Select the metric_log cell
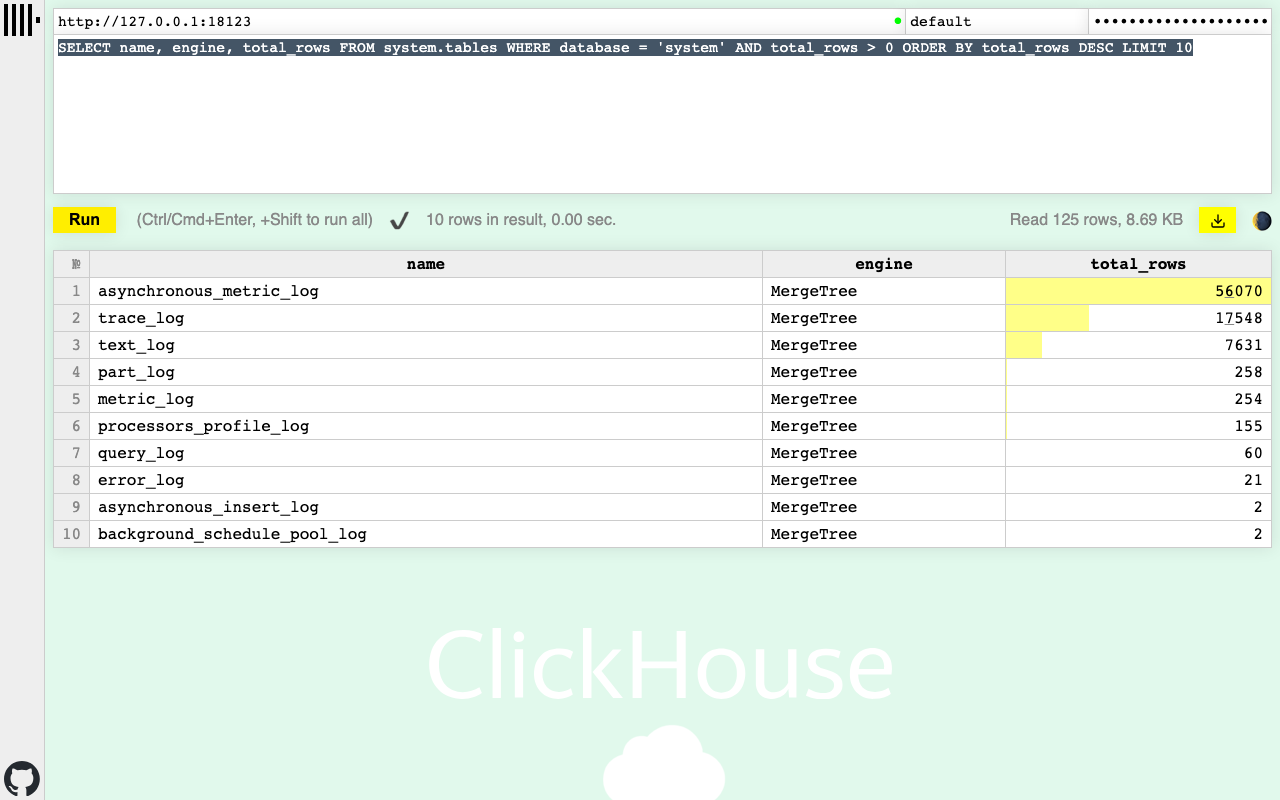Screen dimensions: 1280x800 click(426, 399)
